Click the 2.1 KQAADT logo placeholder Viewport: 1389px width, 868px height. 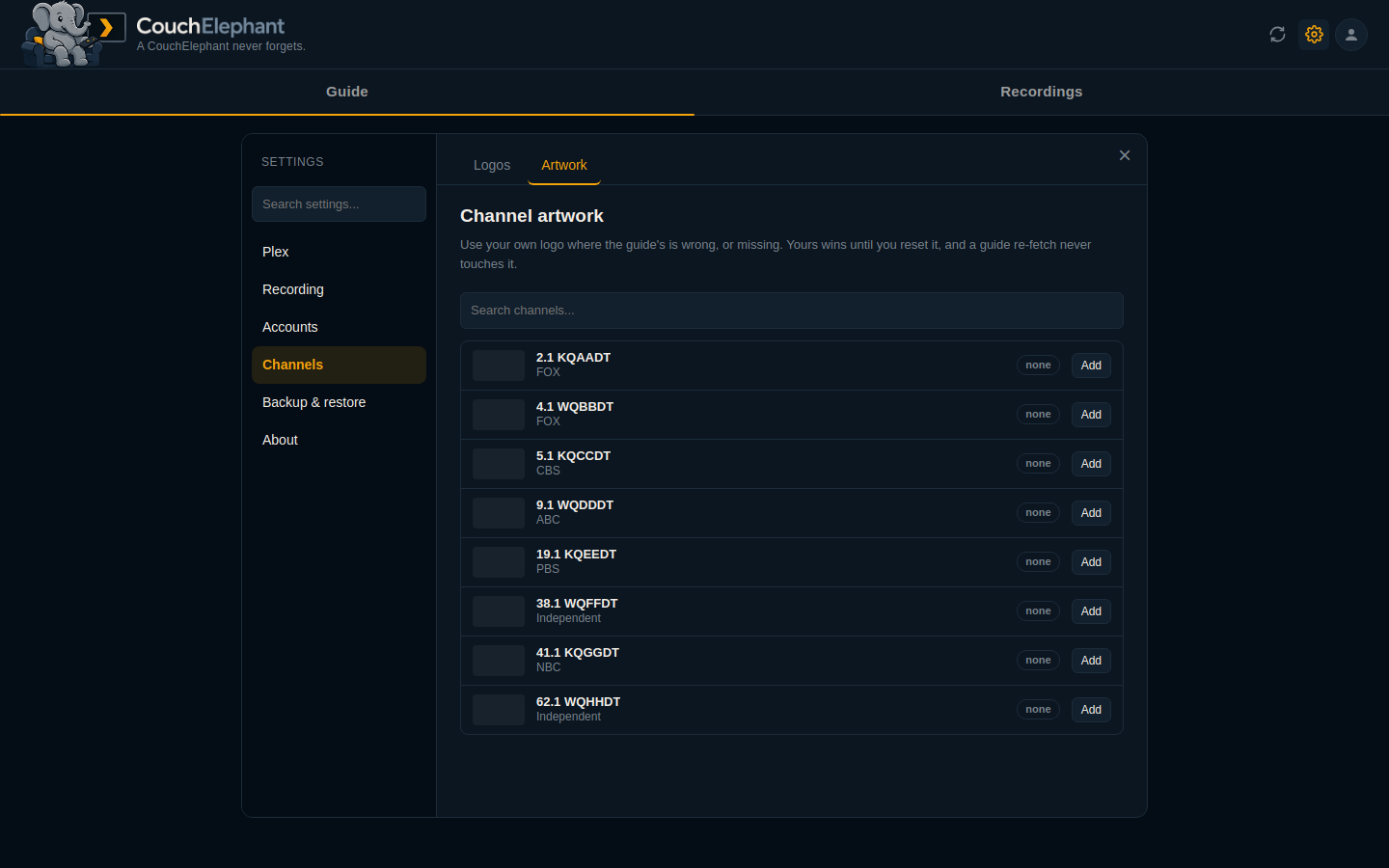point(499,366)
